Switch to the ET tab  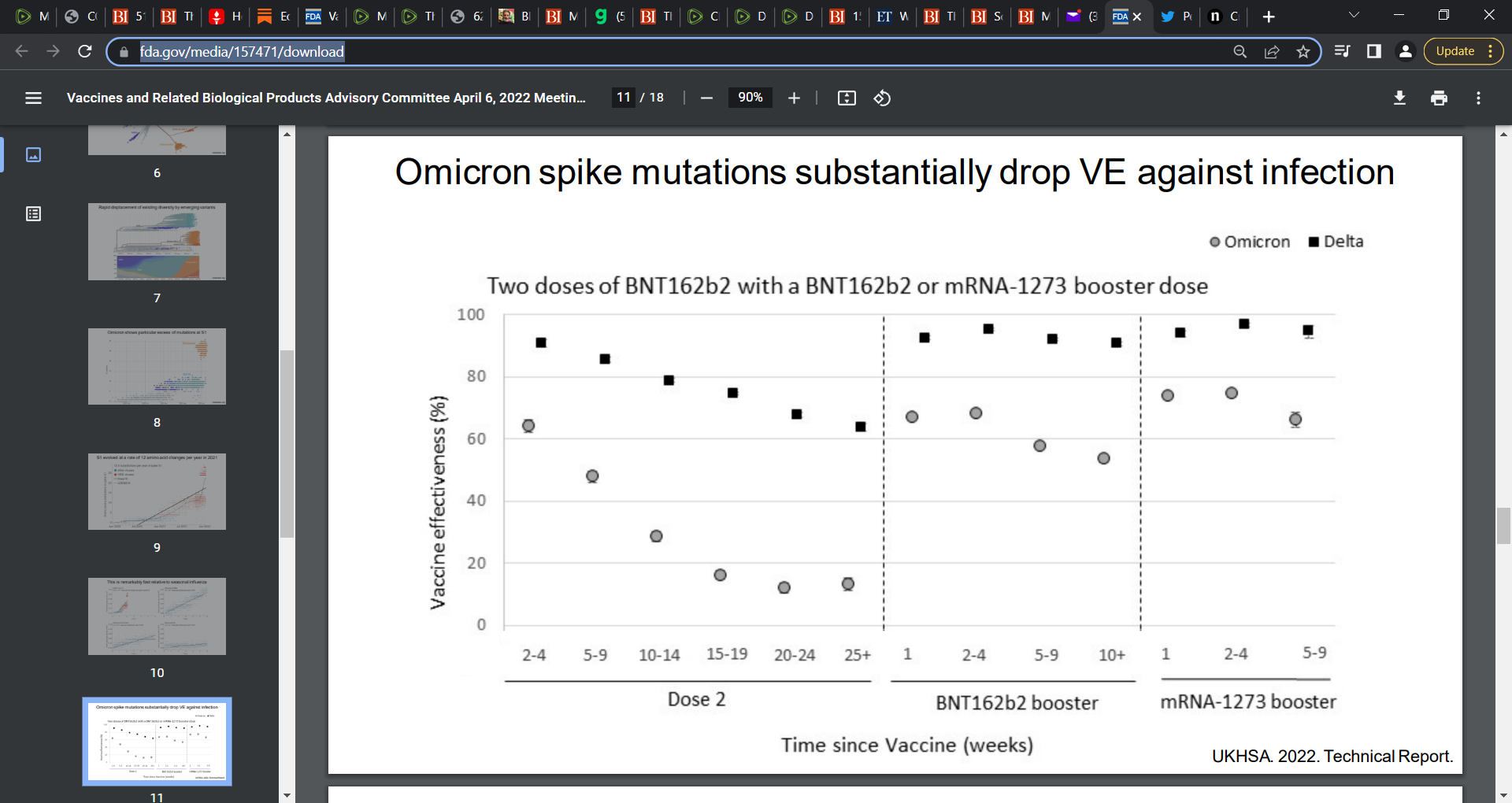pos(893,17)
